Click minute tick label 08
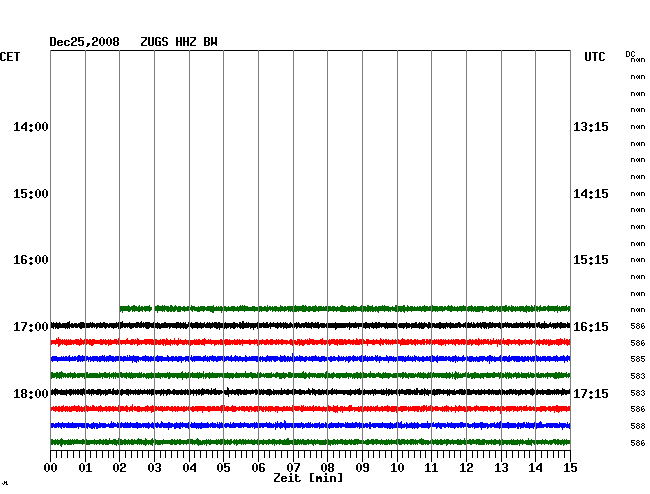The height and width of the screenshot is (494, 650). click(x=327, y=468)
